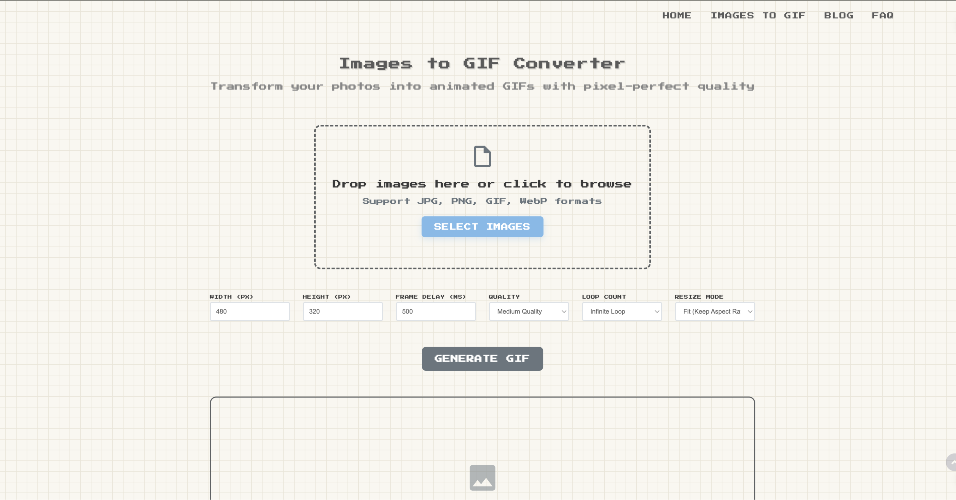
Task: Click the 'Frame Delay (ms)' label text
Action: [430, 297]
